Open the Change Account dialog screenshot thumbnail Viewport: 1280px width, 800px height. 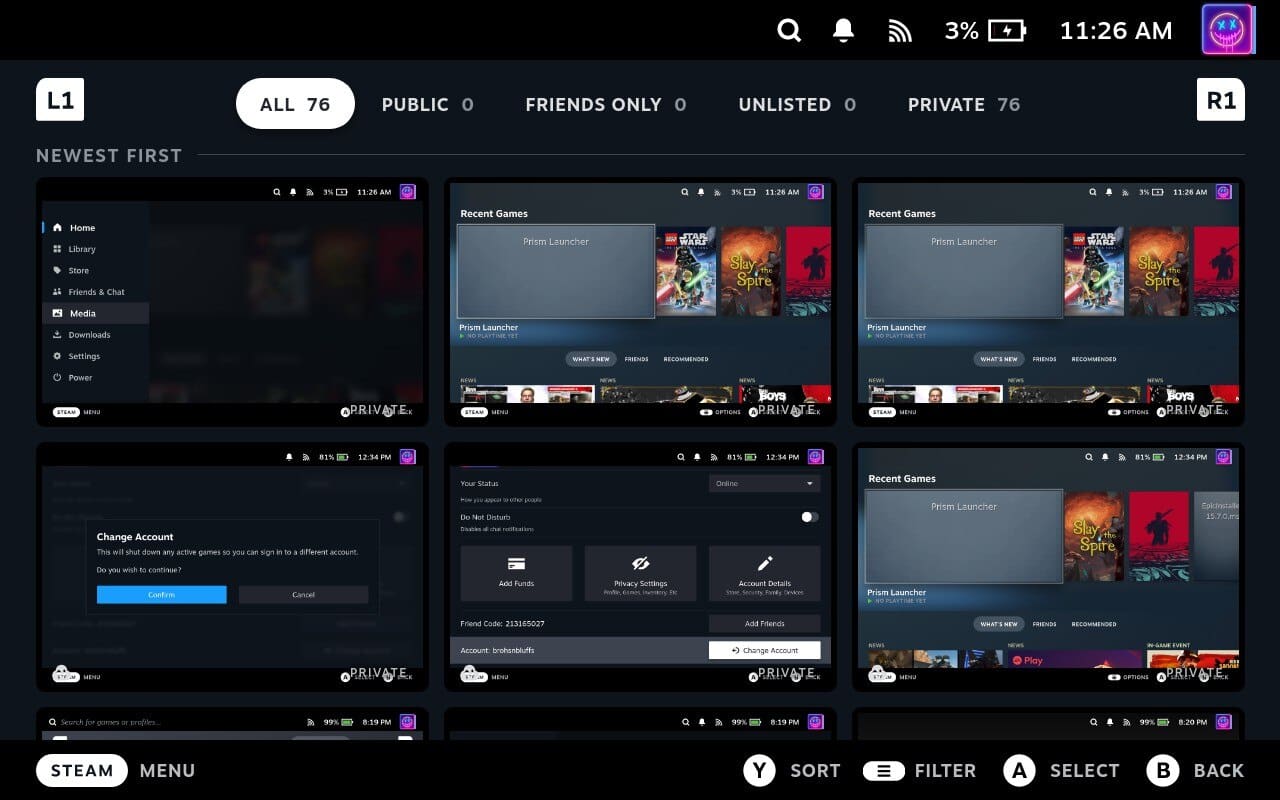pyautogui.click(x=232, y=566)
